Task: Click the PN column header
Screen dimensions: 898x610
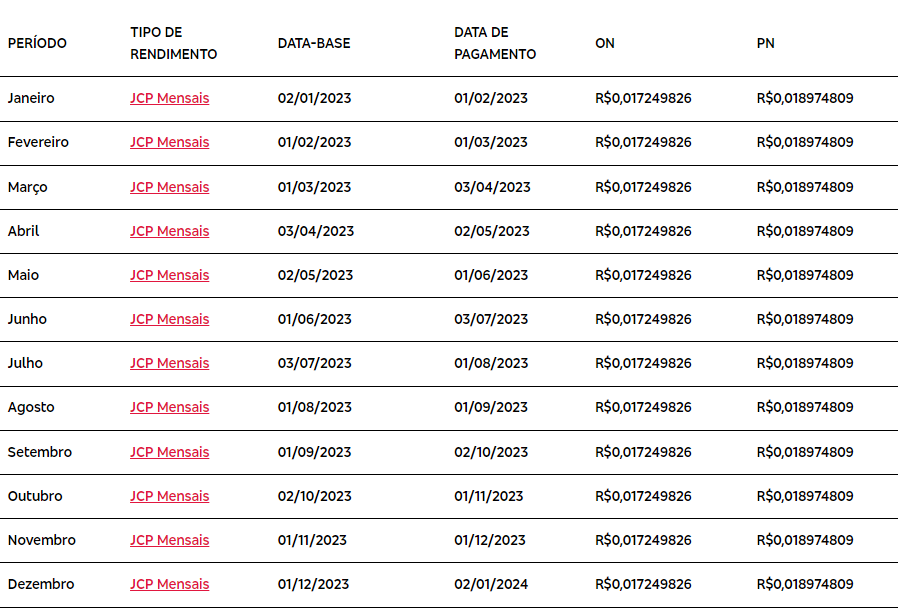Action: pyautogui.click(x=766, y=44)
